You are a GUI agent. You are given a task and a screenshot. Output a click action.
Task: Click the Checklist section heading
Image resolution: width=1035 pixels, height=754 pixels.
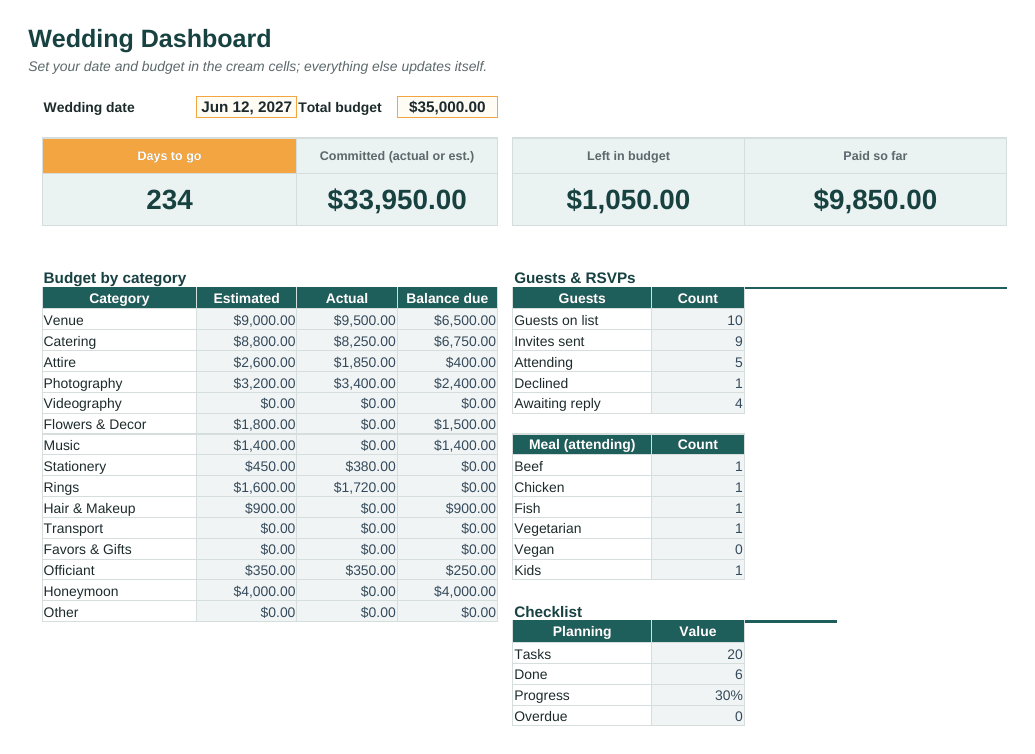tap(548, 612)
